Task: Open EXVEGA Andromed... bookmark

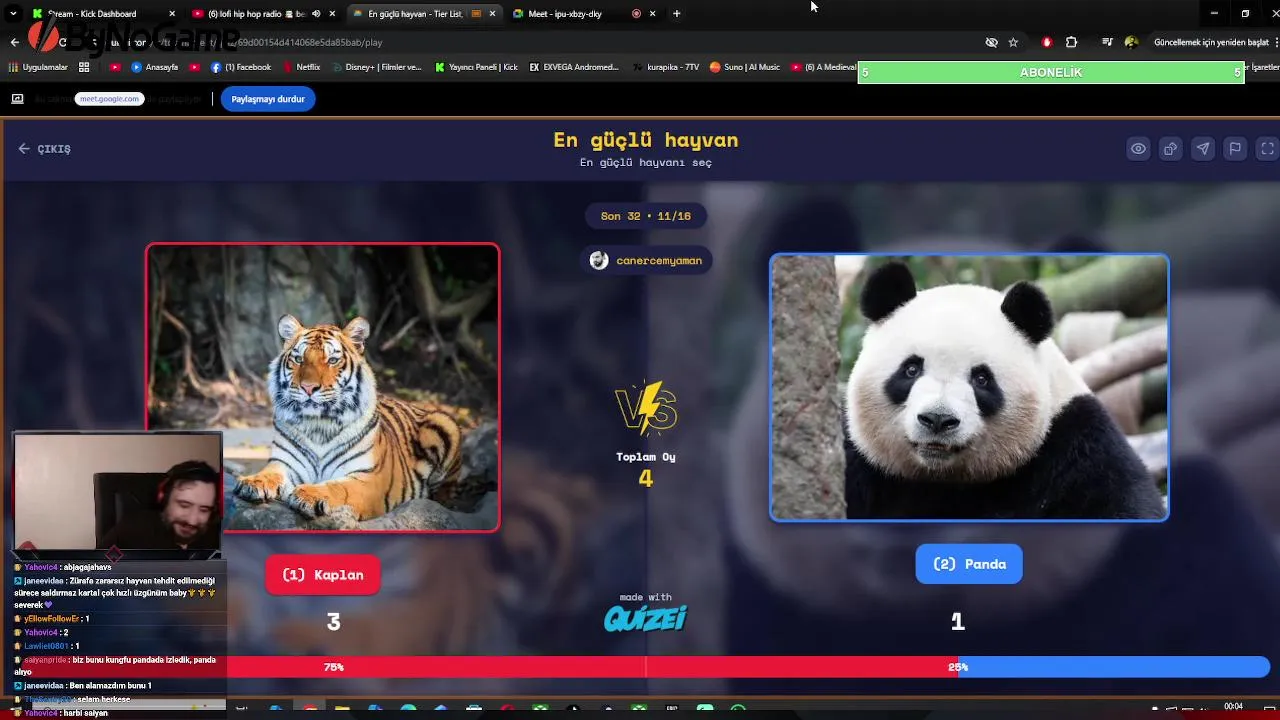Action: (x=574, y=67)
